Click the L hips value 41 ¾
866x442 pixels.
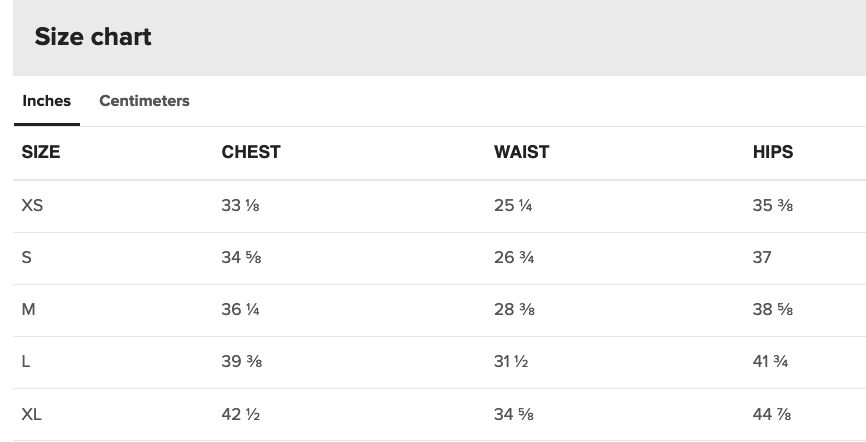coord(771,362)
